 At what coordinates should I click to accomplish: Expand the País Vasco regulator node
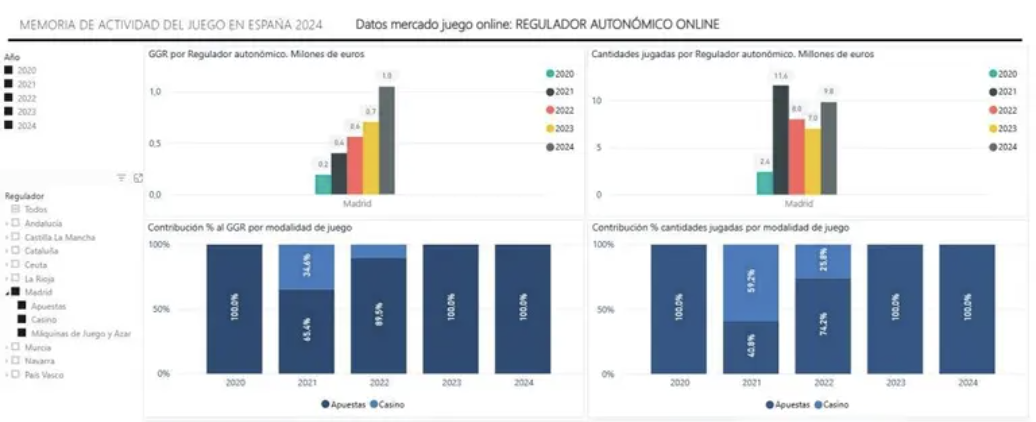pos(7,374)
